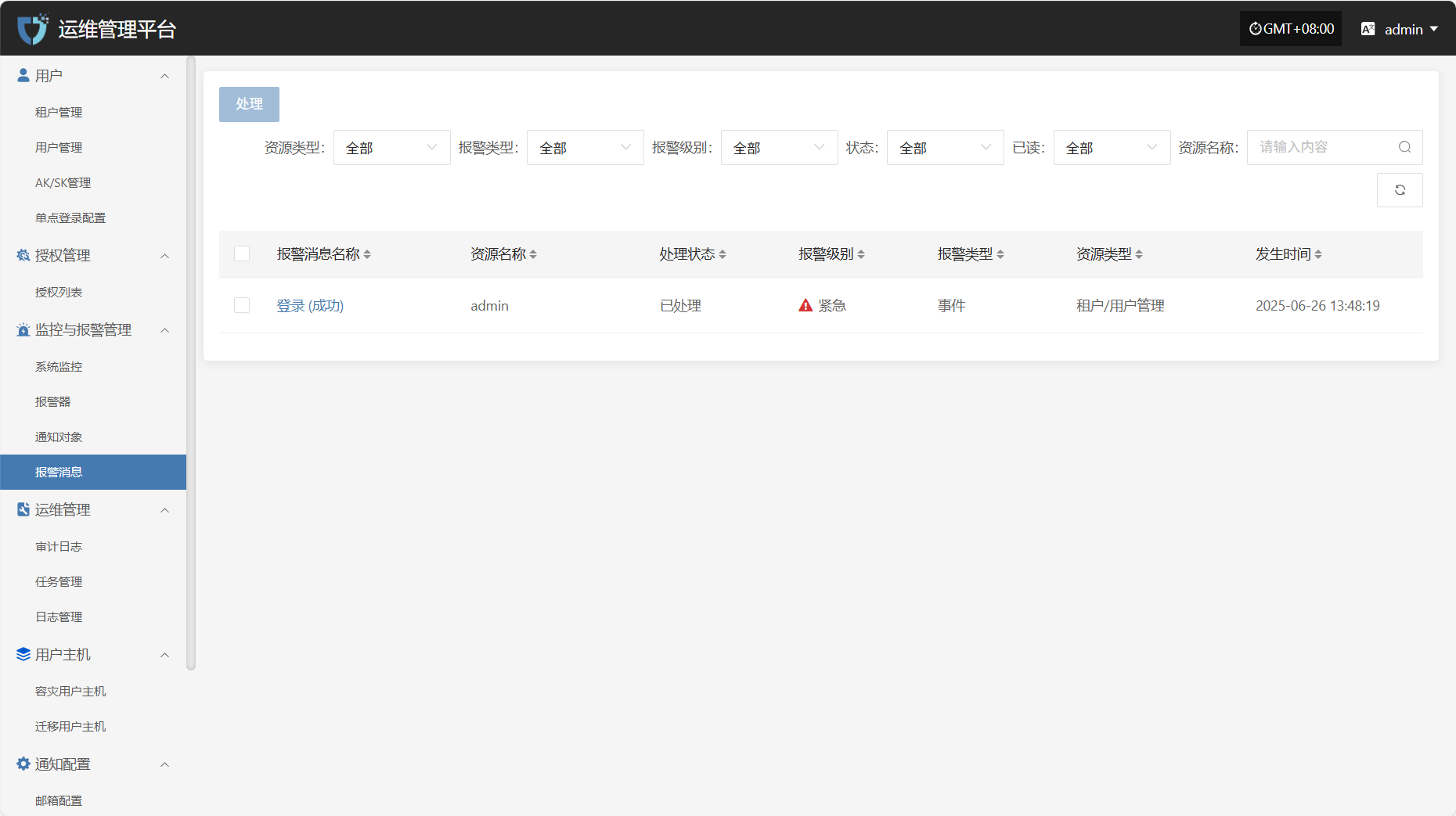1456x816 pixels.
Task: Sort by 报警类型 column arrows
Action: click(1000, 254)
